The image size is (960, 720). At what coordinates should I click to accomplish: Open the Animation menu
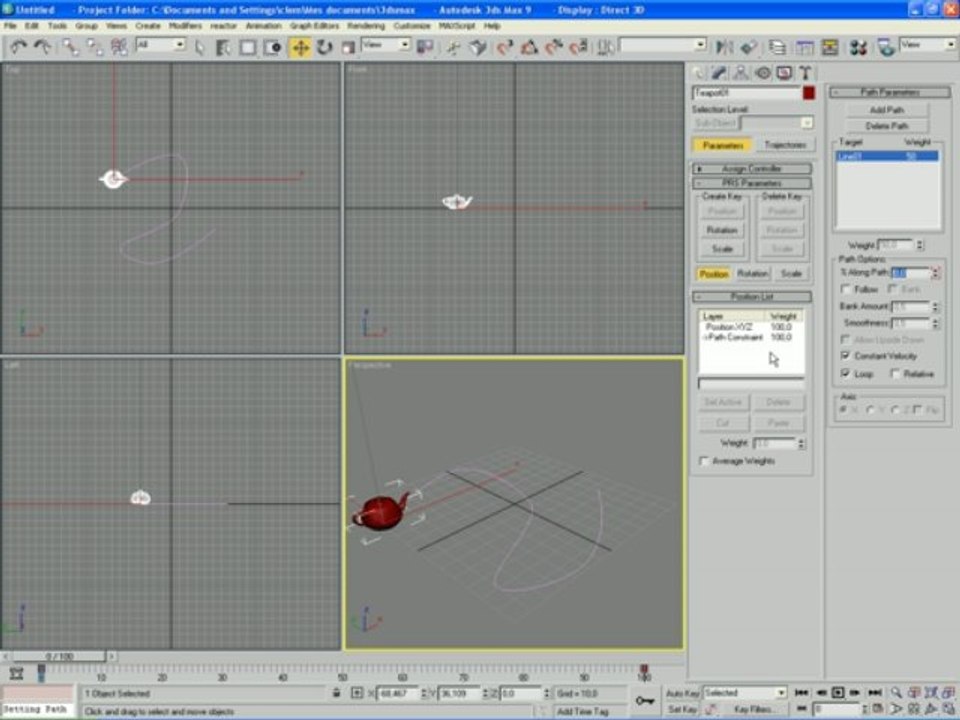[x=263, y=26]
